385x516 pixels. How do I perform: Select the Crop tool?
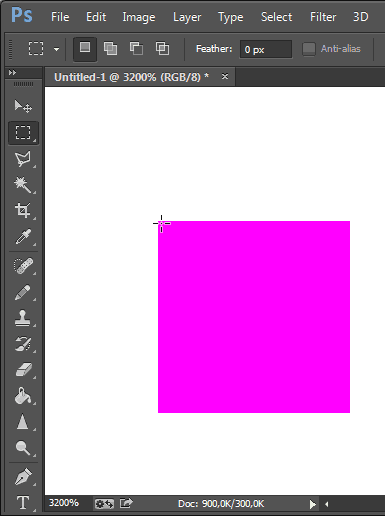click(23, 211)
